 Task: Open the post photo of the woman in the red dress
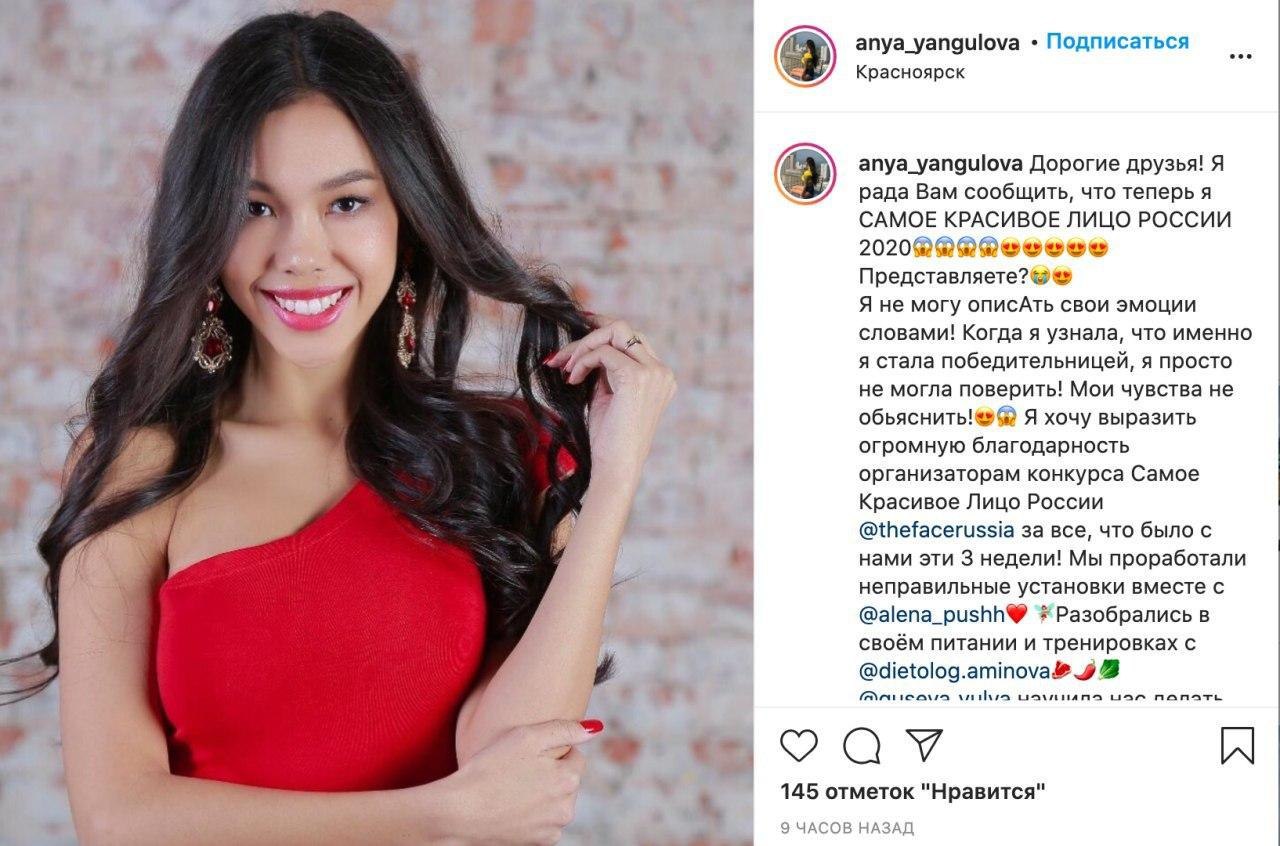(x=377, y=423)
